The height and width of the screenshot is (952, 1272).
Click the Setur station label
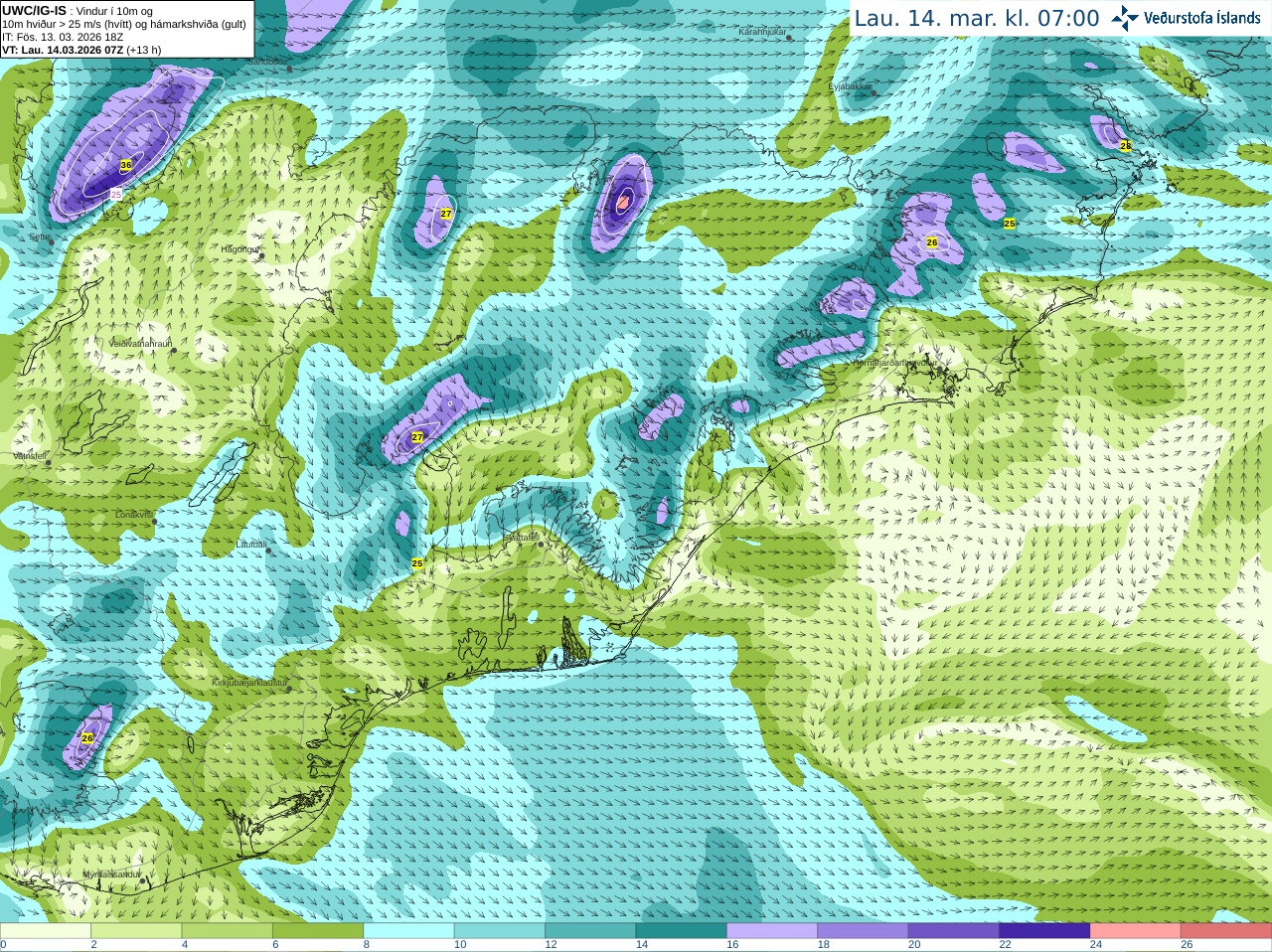pyautogui.click(x=40, y=238)
